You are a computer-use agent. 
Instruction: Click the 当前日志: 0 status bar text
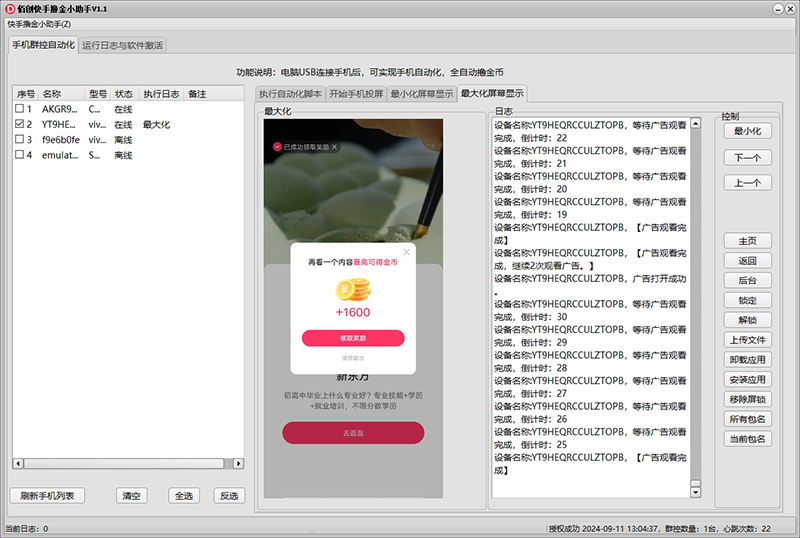[27, 529]
